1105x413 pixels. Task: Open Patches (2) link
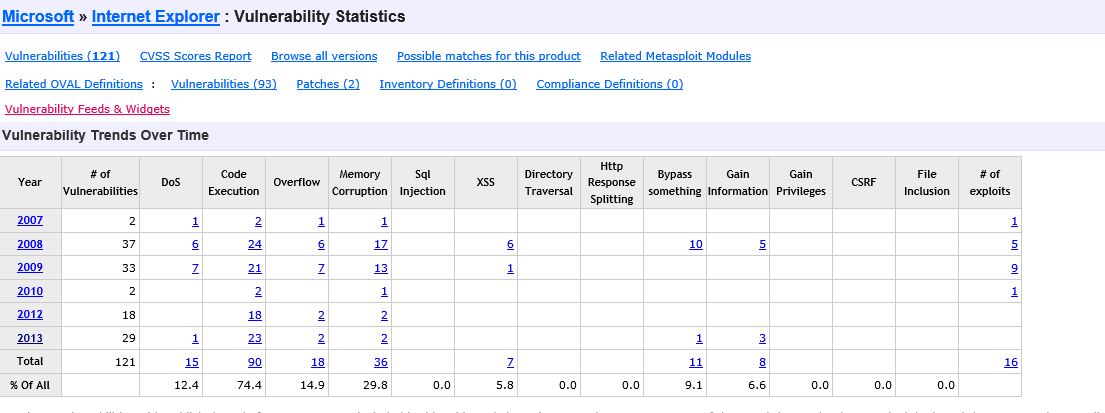tap(328, 84)
